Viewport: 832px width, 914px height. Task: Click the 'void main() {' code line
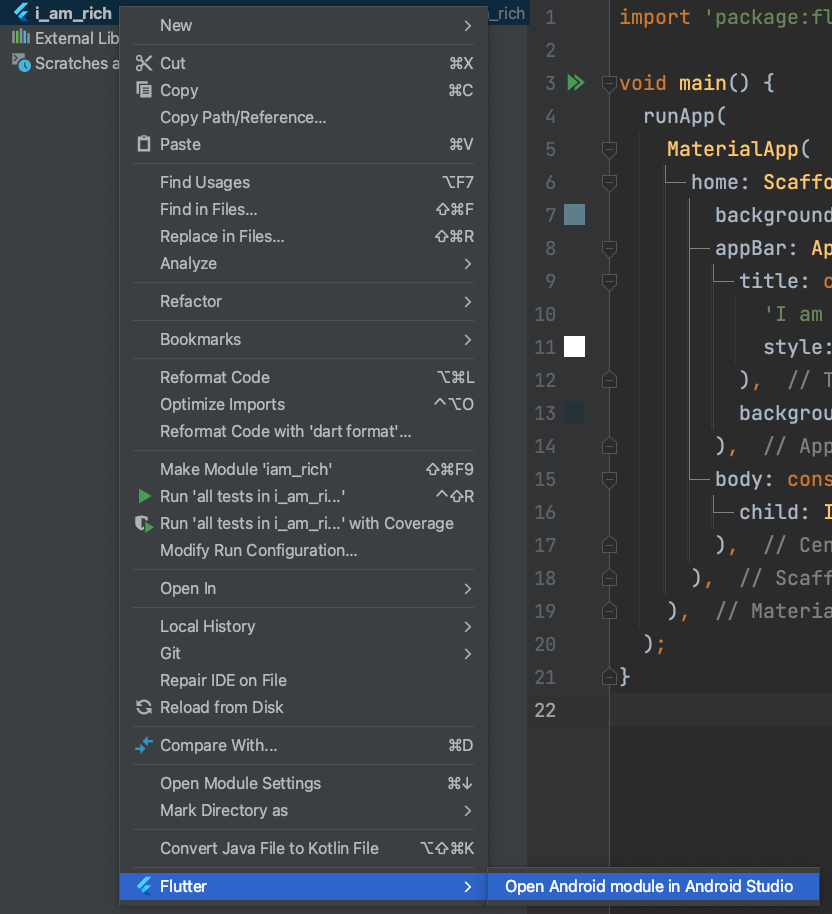click(697, 83)
